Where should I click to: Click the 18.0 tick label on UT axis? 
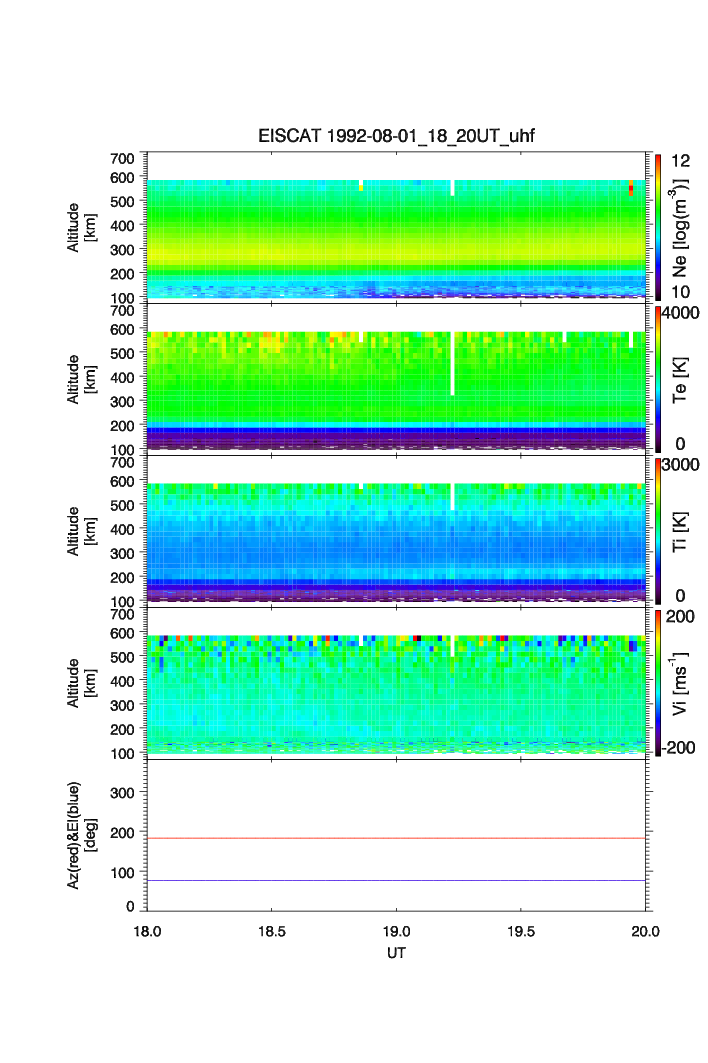tap(147, 931)
